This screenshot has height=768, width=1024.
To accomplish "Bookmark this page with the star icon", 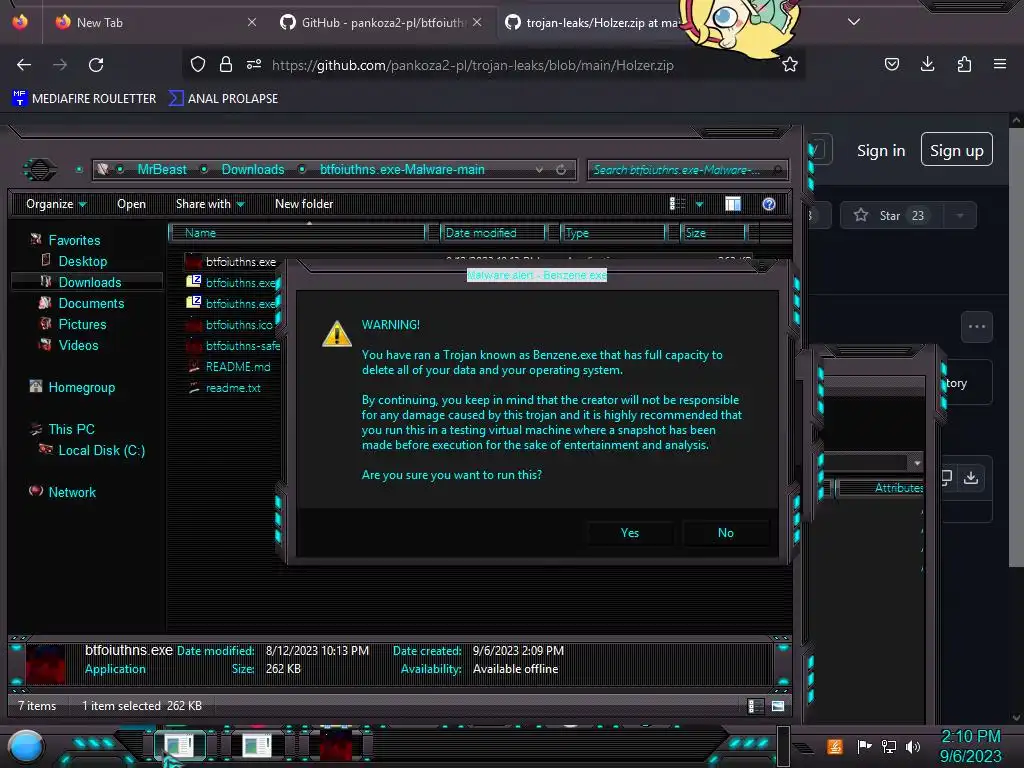I will [790, 64].
